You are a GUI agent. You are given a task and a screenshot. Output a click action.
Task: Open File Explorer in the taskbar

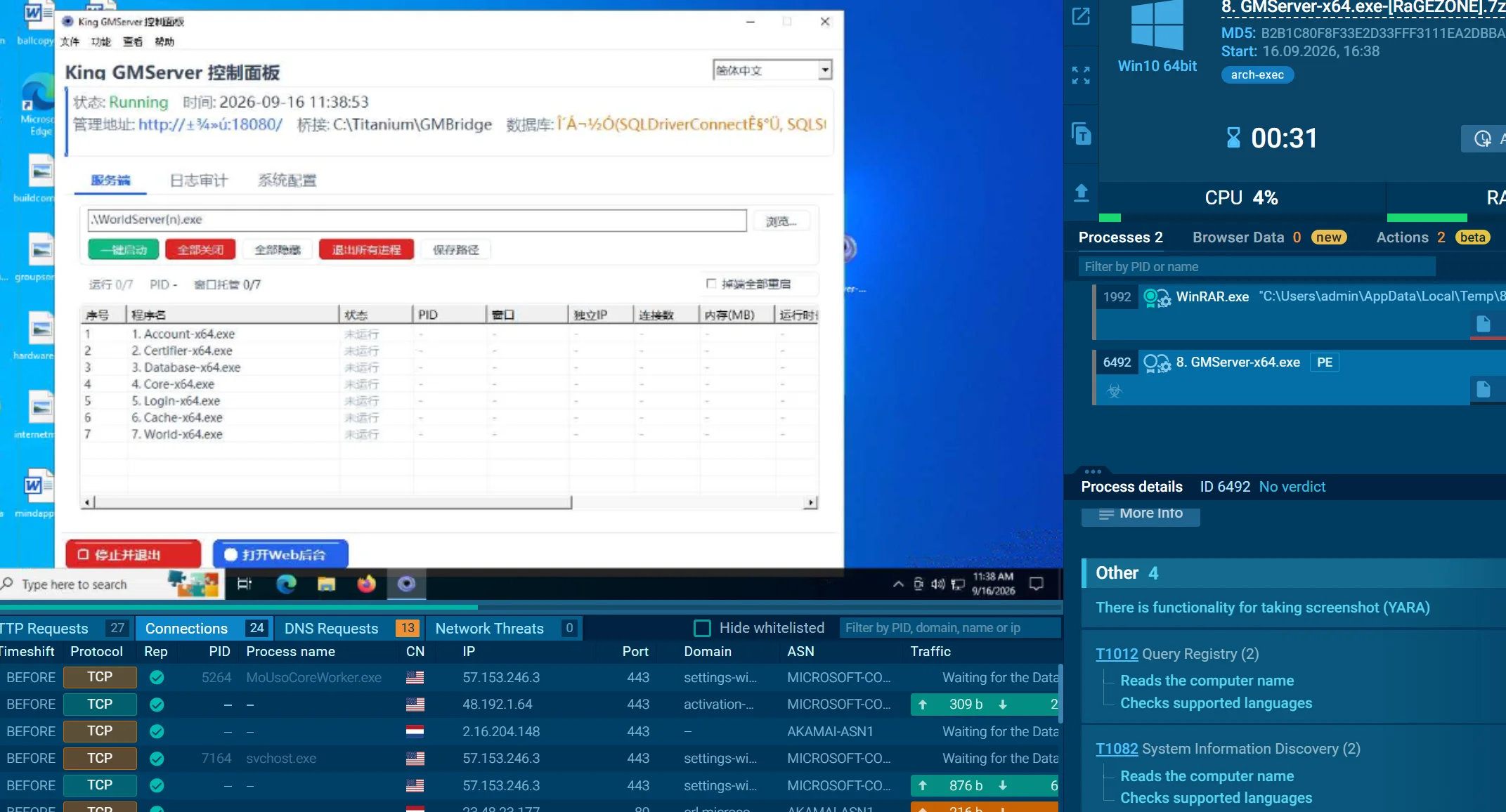tap(327, 584)
